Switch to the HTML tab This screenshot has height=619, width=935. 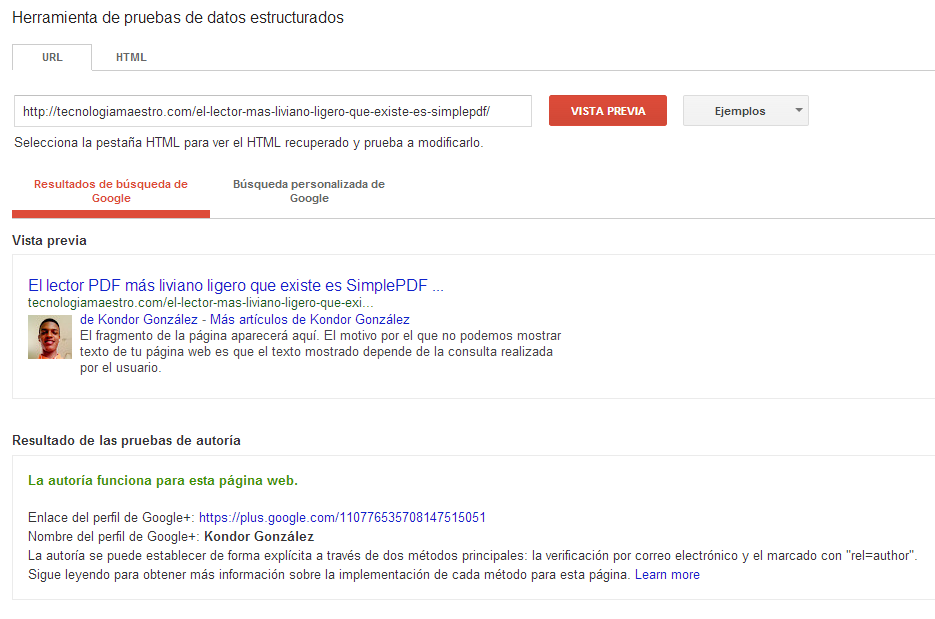click(x=131, y=57)
